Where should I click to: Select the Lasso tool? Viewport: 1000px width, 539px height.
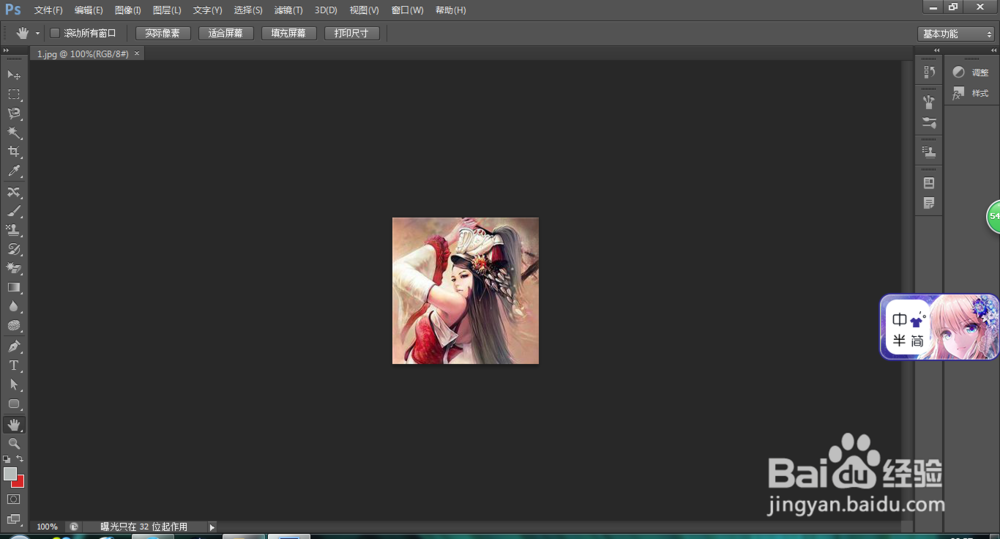13,114
